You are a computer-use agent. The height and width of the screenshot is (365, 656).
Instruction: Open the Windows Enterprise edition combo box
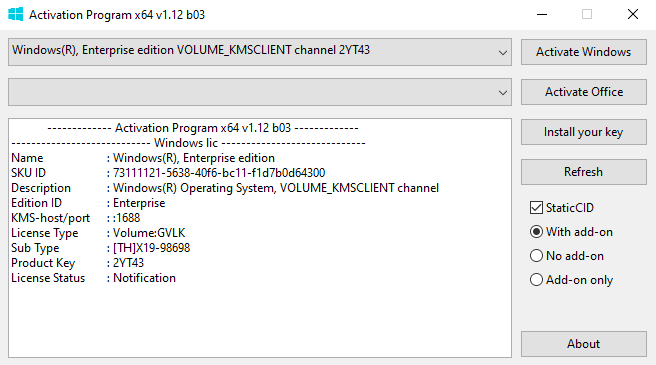(x=260, y=52)
